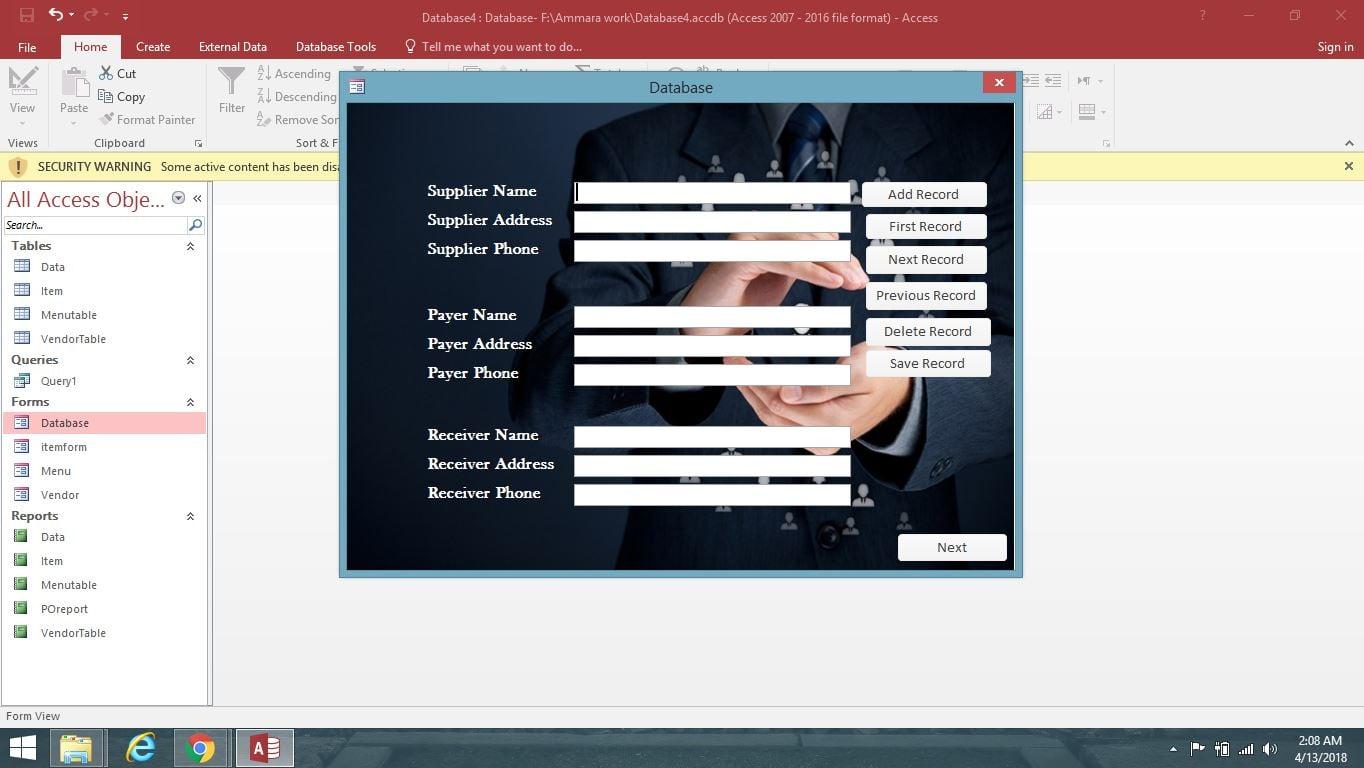Click the Next button on the form
Viewport: 1364px width, 768px height.
click(x=950, y=547)
